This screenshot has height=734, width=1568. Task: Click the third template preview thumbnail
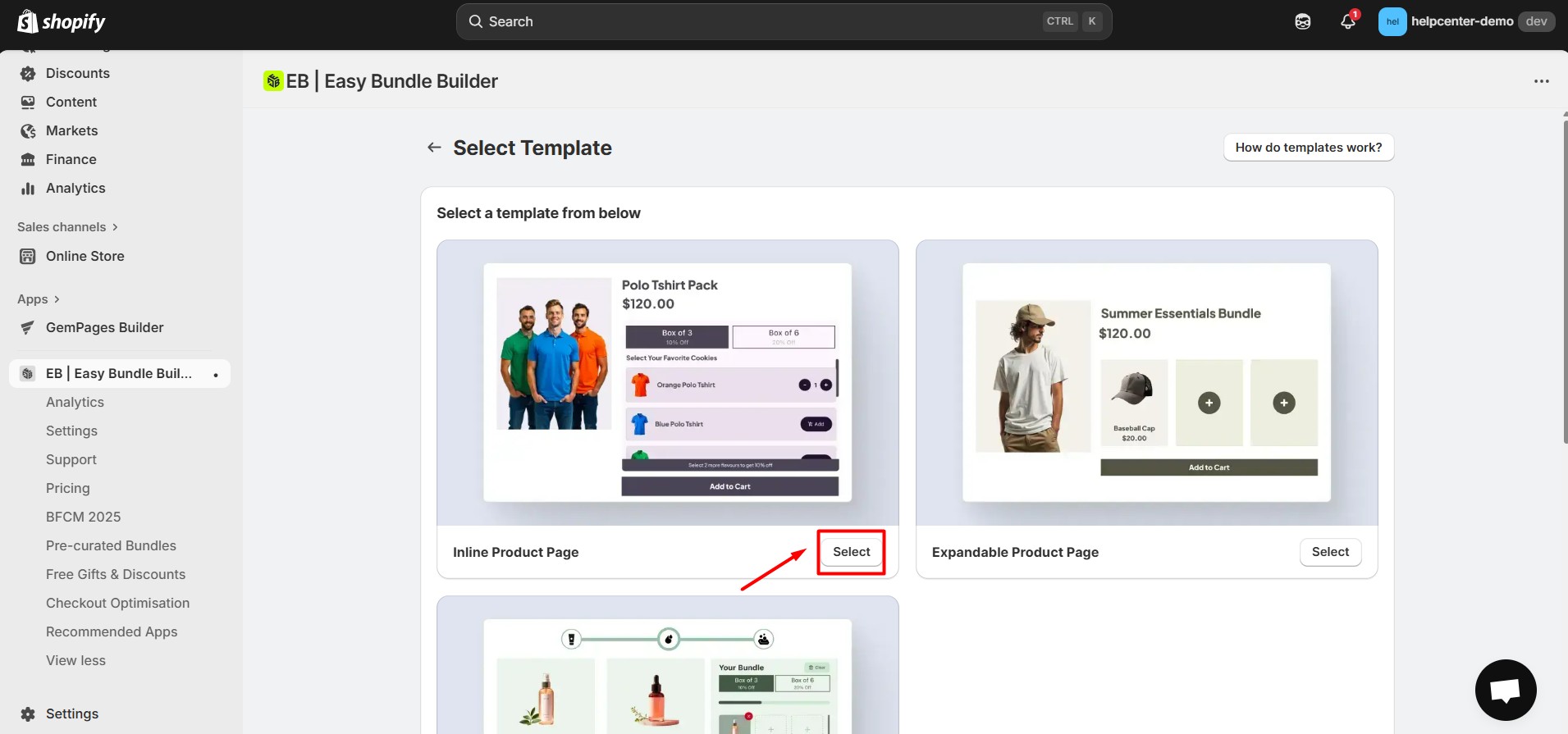(x=668, y=665)
